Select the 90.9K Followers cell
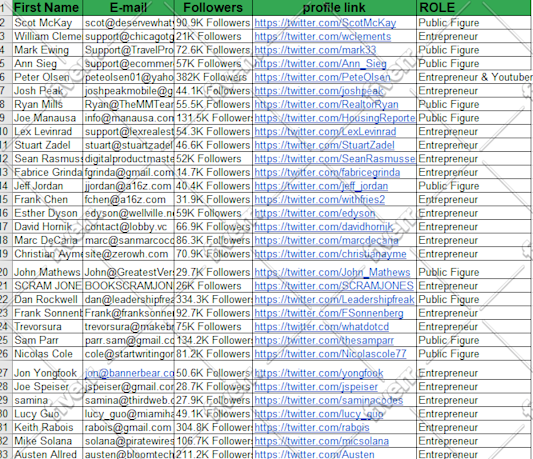Viewport: 533px width, 459px height. click(213, 23)
